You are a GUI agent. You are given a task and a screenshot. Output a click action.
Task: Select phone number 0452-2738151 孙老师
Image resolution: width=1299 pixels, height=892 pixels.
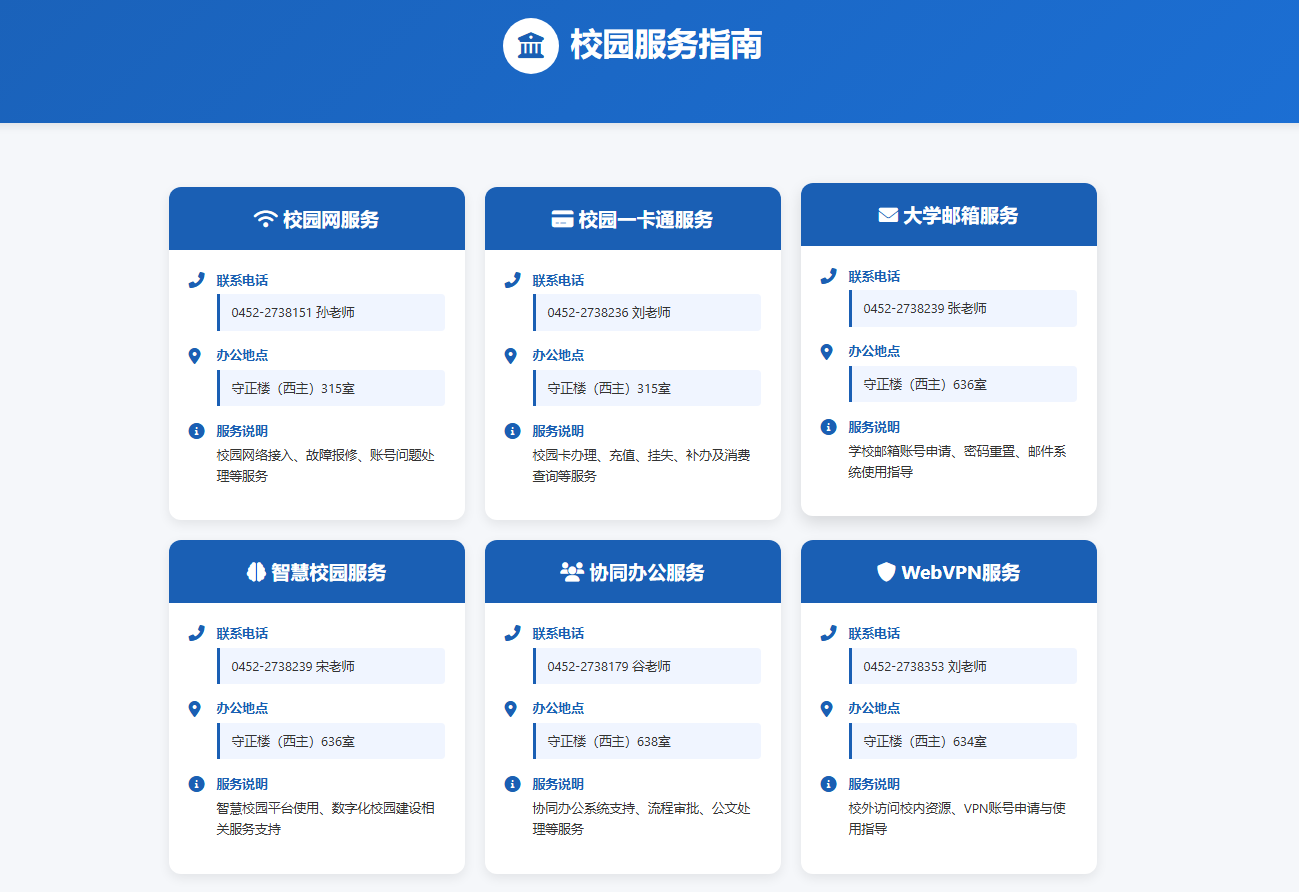click(293, 312)
